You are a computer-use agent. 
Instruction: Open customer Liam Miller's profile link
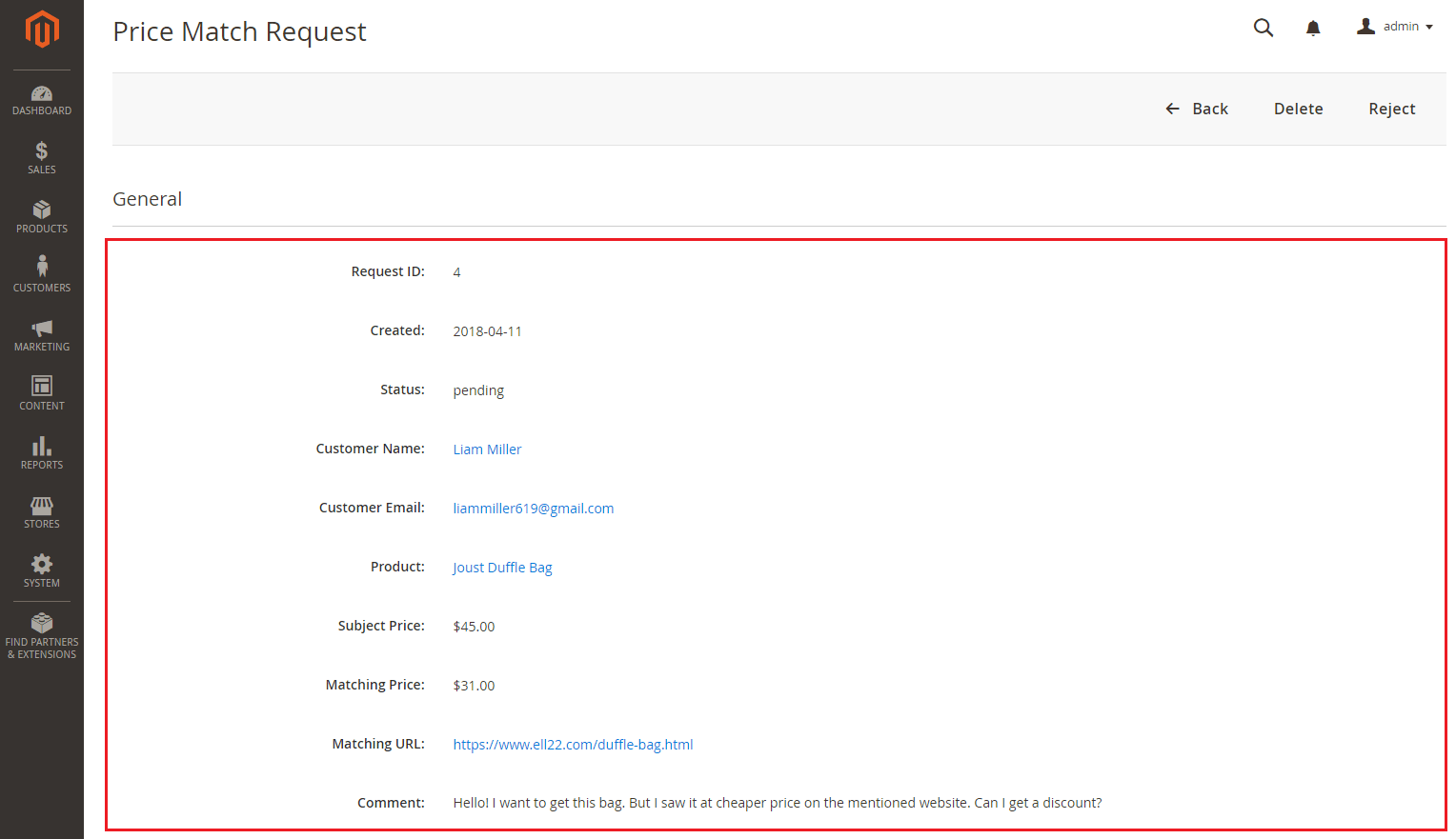pos(487,449)
